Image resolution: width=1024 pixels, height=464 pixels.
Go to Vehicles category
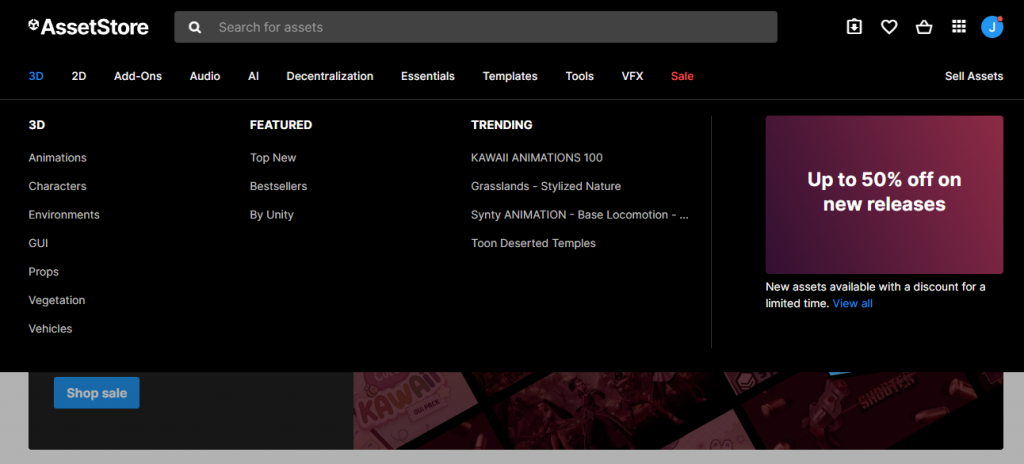50,329
